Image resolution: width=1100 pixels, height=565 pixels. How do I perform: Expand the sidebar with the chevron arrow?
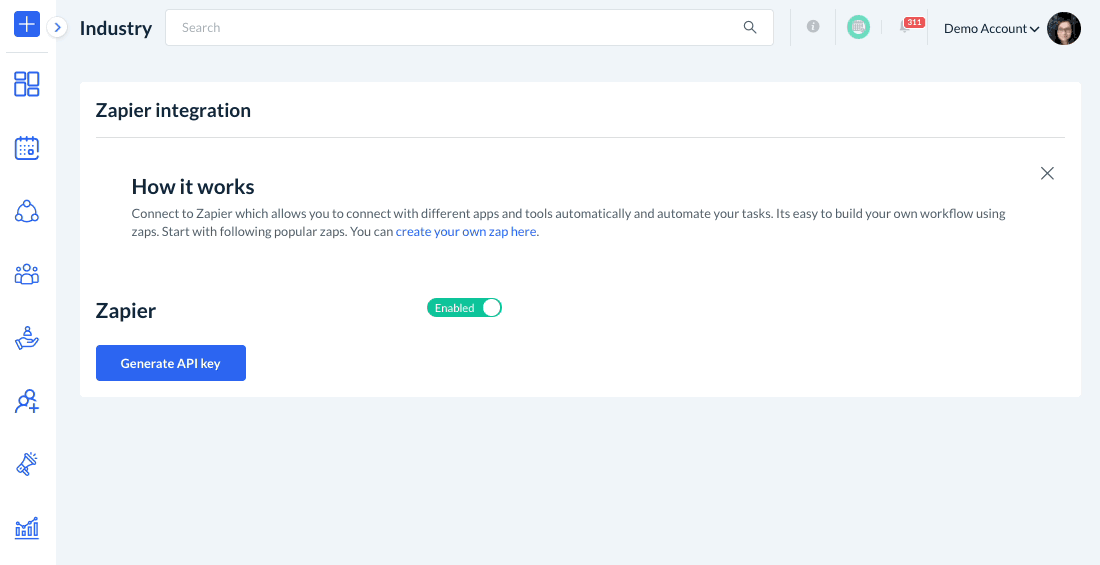coord(58,27)
